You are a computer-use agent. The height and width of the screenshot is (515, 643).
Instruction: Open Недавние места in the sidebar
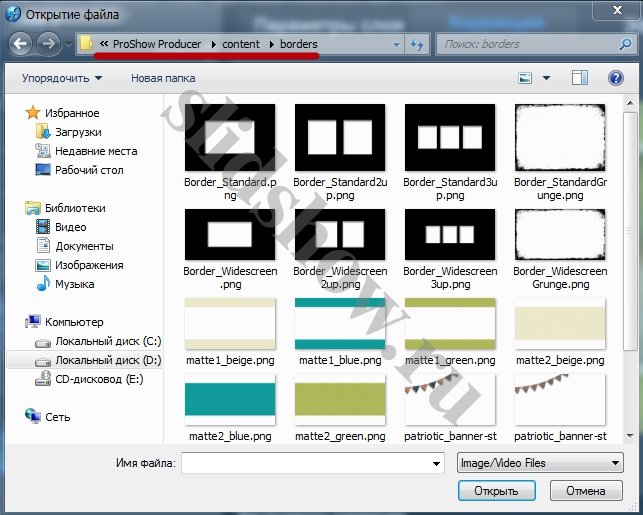96,151
